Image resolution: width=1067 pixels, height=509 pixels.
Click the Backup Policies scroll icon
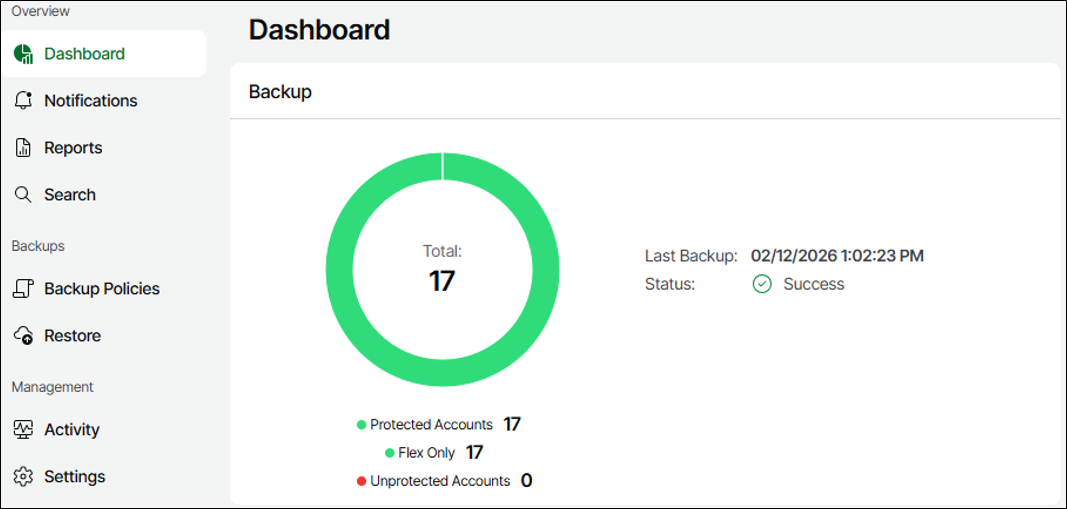point(23,289)
